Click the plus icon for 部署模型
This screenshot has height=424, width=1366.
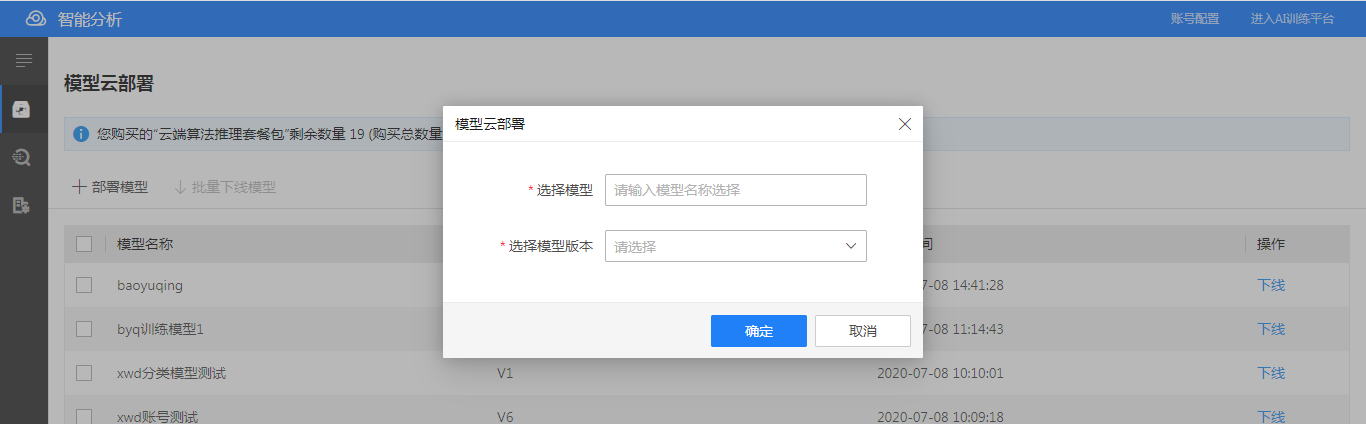tap(79, 187)
